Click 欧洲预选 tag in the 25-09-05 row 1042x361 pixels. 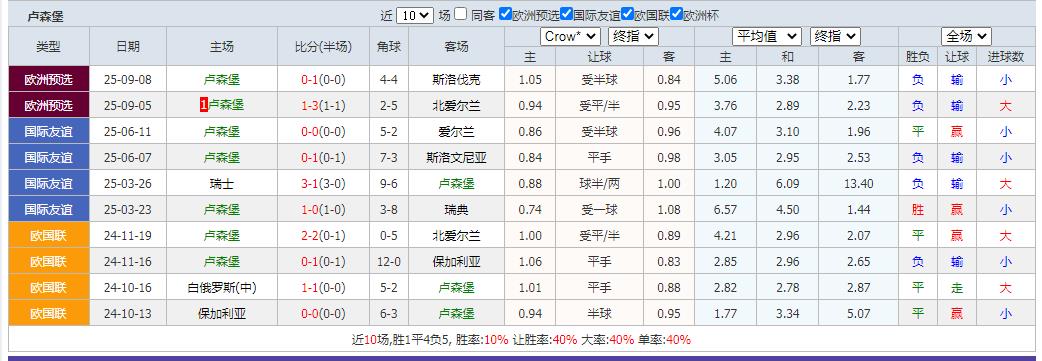click(49, 106)
